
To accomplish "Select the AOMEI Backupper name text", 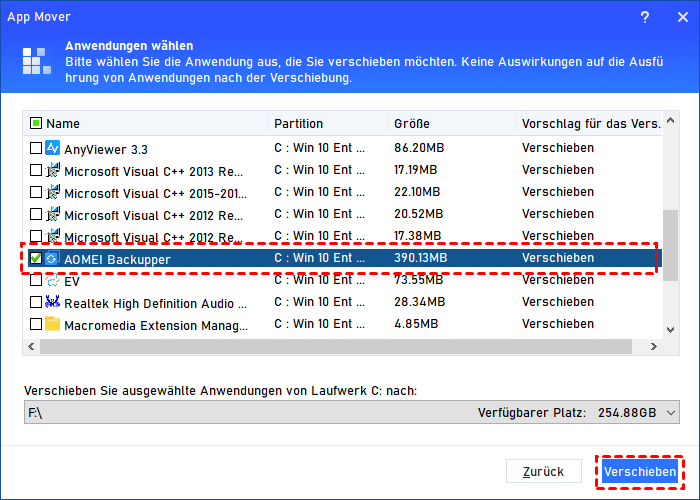I will click(117, 259).
